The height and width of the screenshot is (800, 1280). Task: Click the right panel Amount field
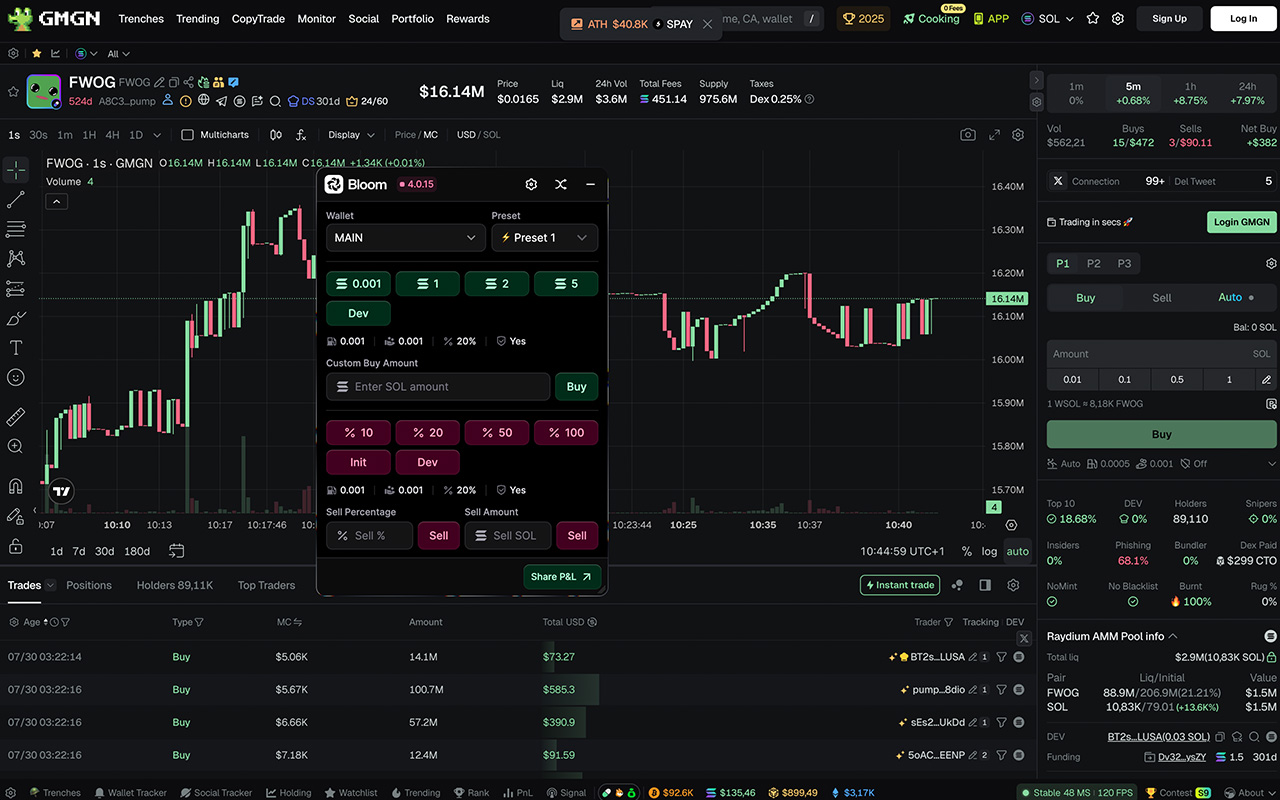coord(1162,354)
